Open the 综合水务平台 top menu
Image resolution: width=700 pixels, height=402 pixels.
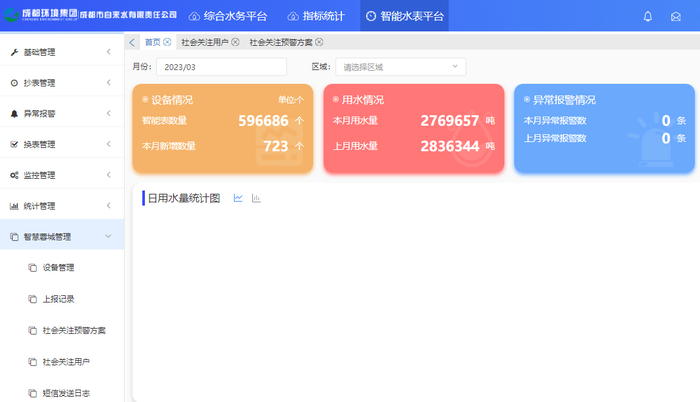tap(228, 17)
